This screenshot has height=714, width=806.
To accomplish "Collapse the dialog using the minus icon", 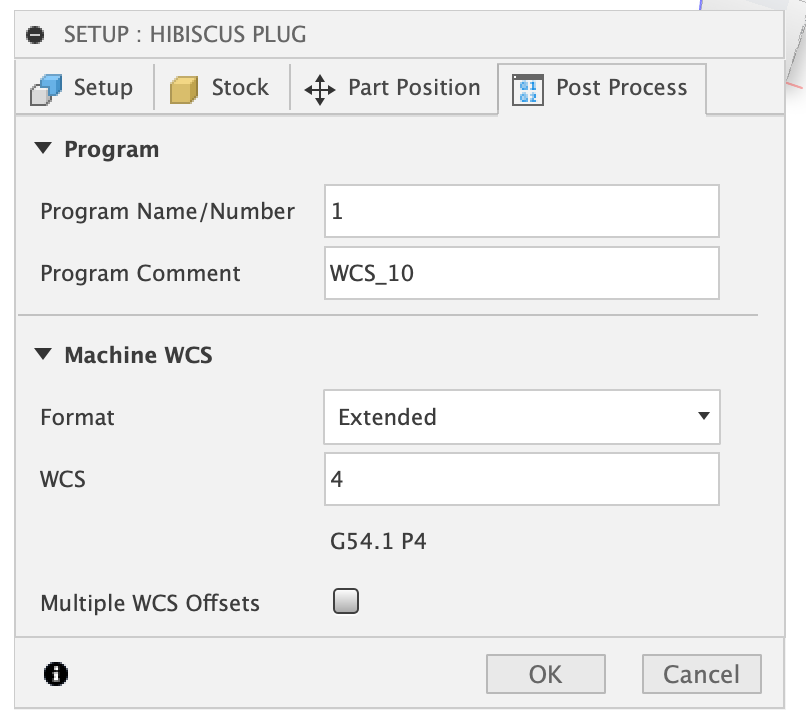I will (x=36, y=35).
